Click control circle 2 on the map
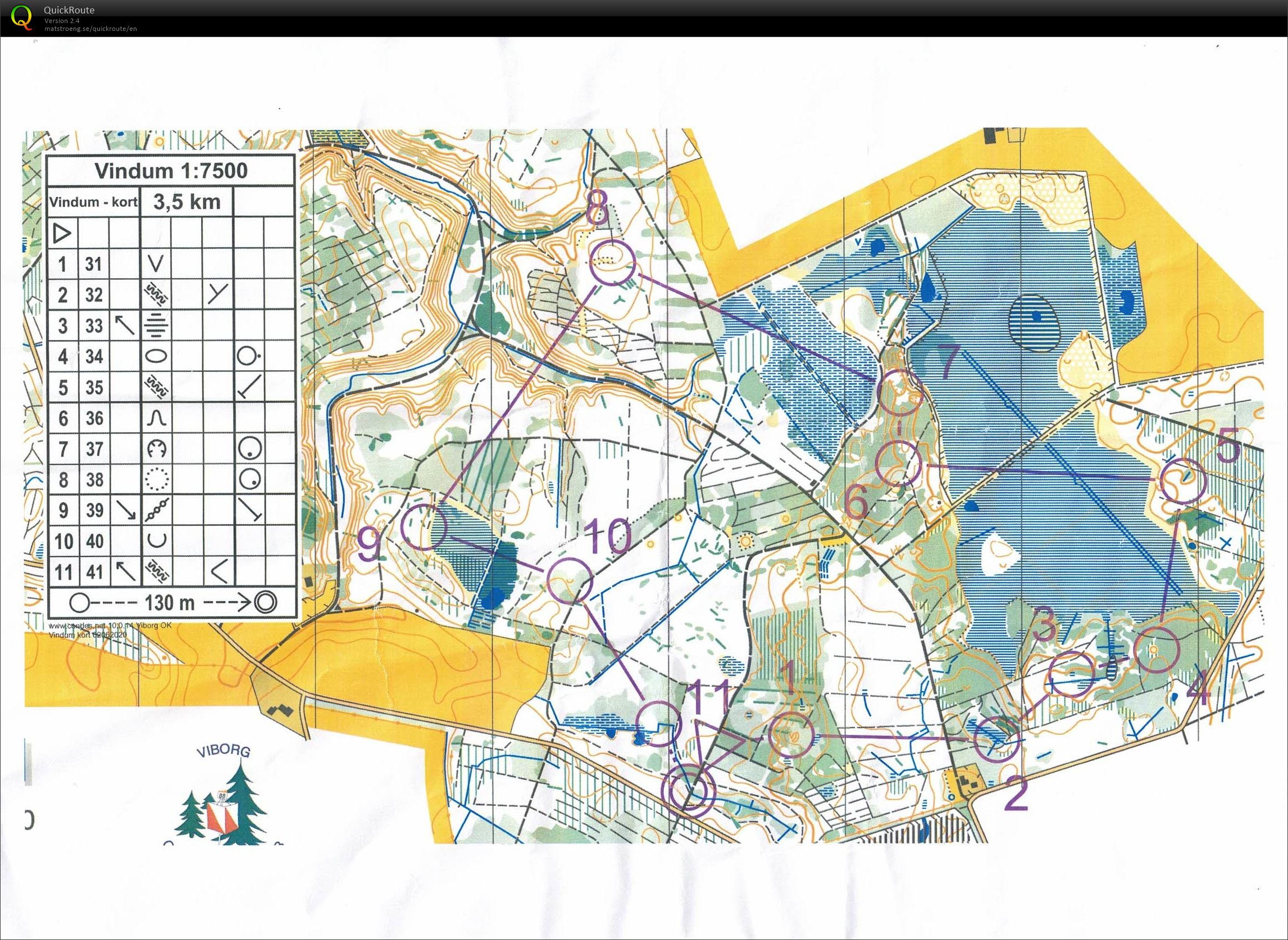 coord(996,740)
